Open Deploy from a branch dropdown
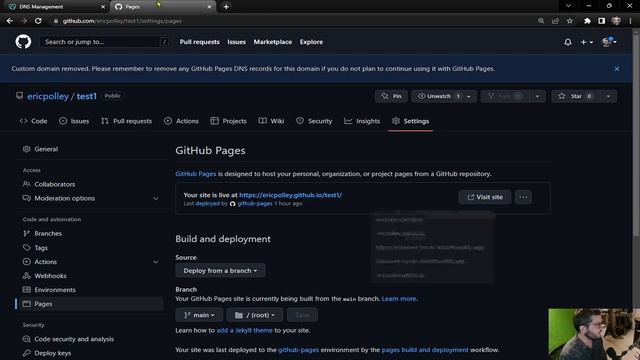 pyautogui.click(x=220, y=271)
